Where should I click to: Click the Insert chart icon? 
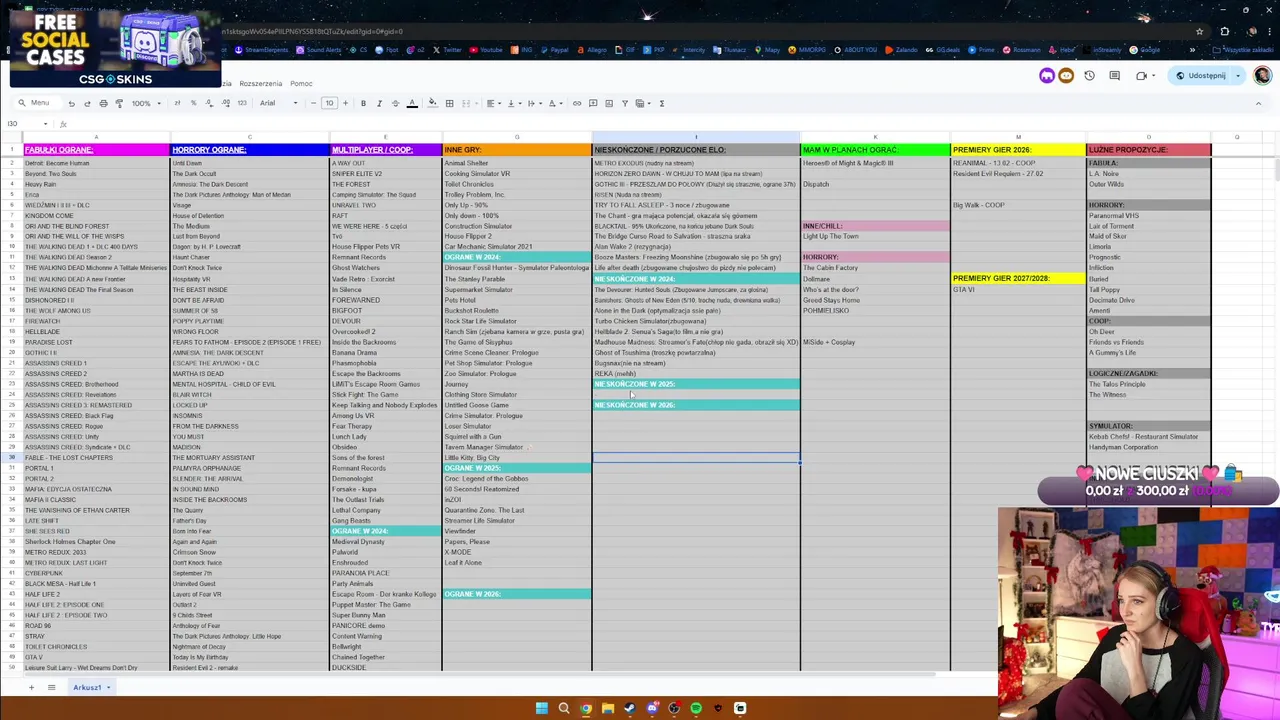(609, 103)
